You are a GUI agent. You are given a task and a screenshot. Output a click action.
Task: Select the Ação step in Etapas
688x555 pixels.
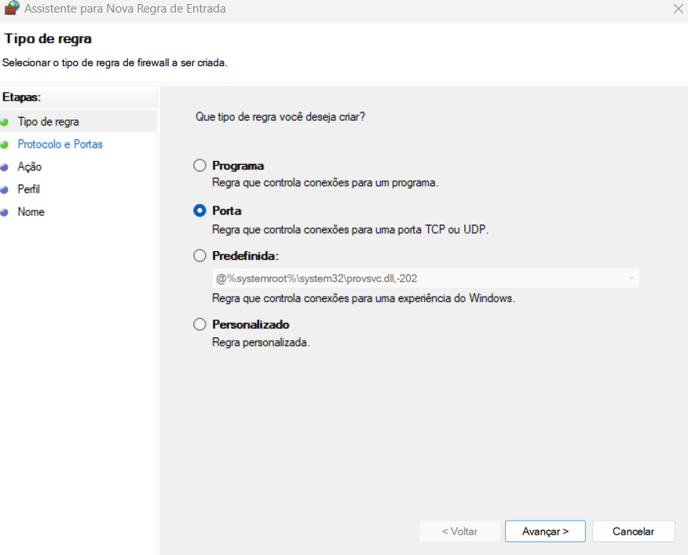[x=29, y=167]
